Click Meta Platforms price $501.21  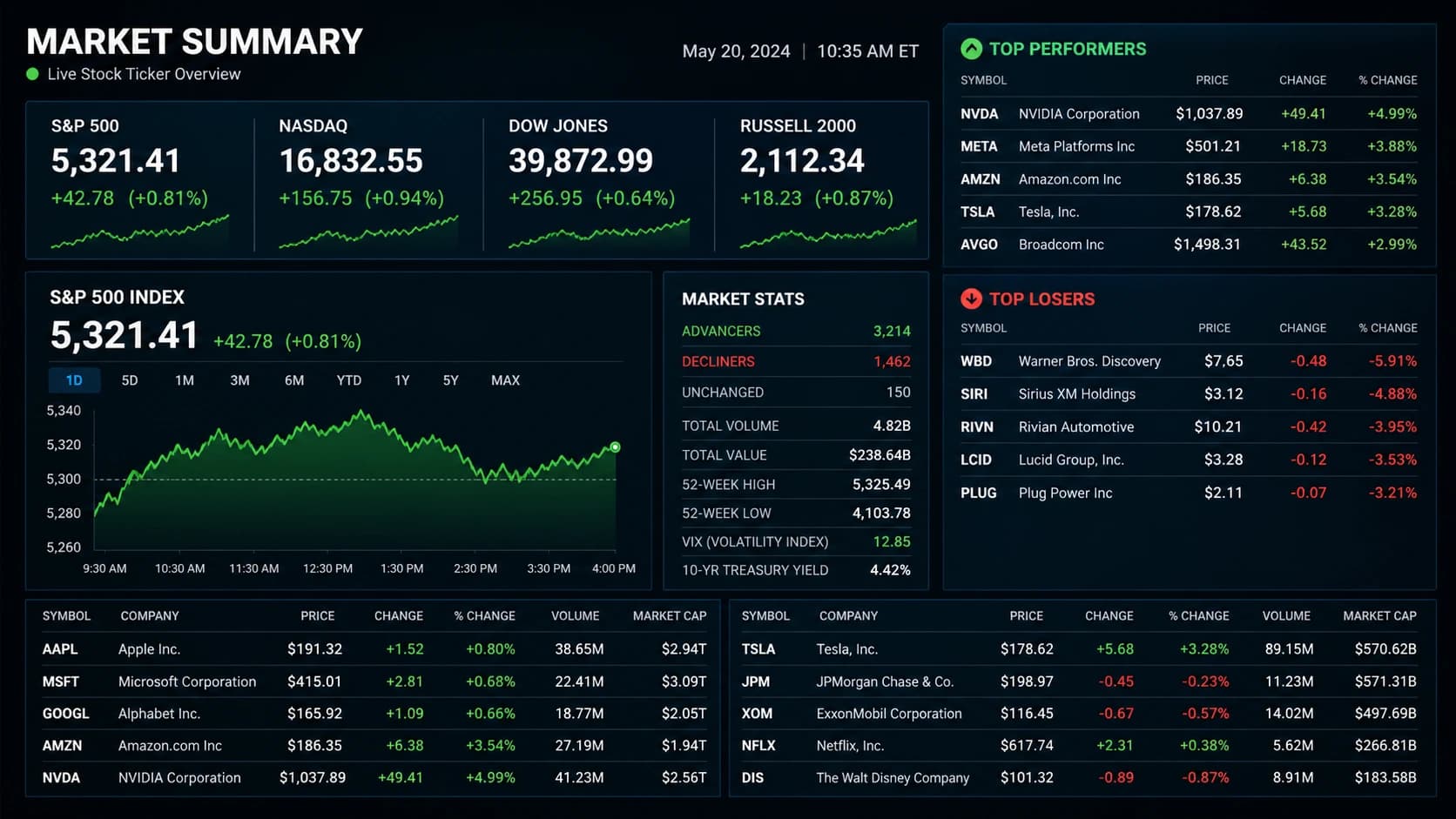point(1213,146)
